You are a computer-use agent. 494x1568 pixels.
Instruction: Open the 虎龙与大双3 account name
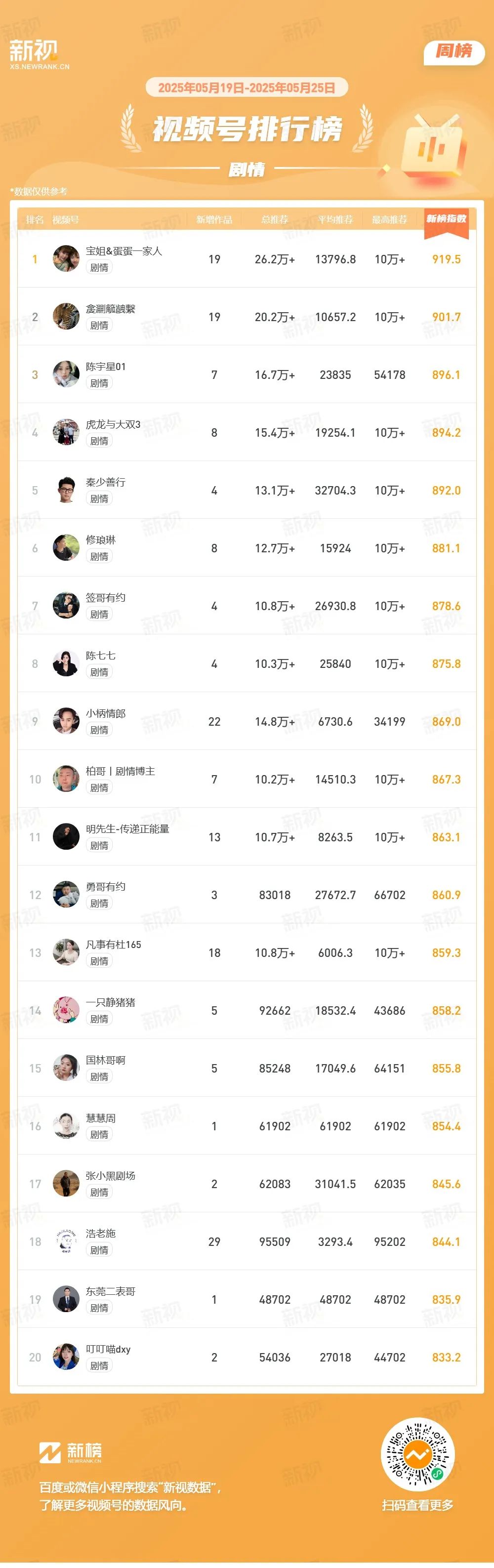pyautogui.click(x=113, y=424)
